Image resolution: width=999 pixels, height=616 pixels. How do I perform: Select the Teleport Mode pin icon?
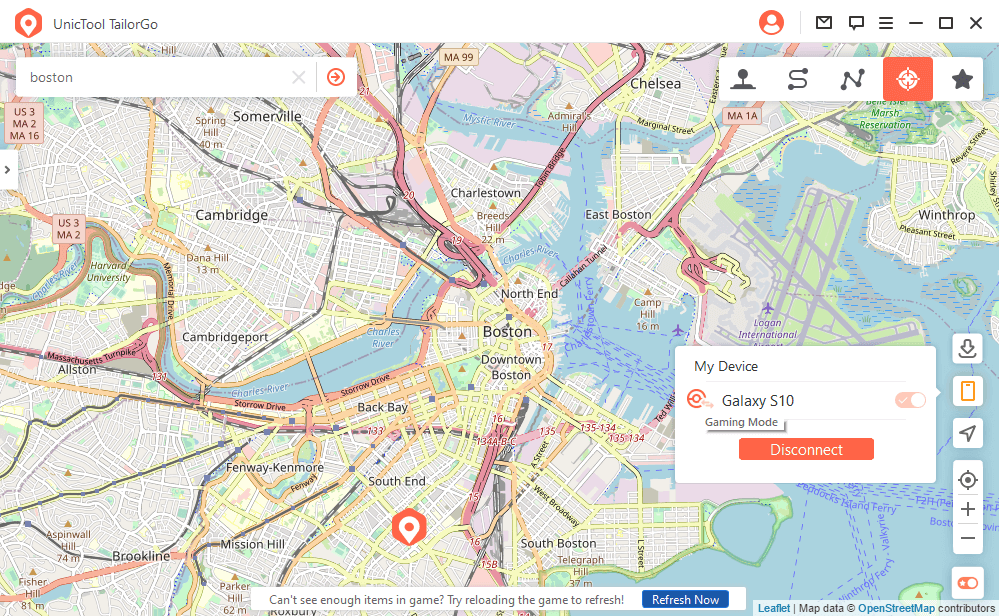(743, 79)
